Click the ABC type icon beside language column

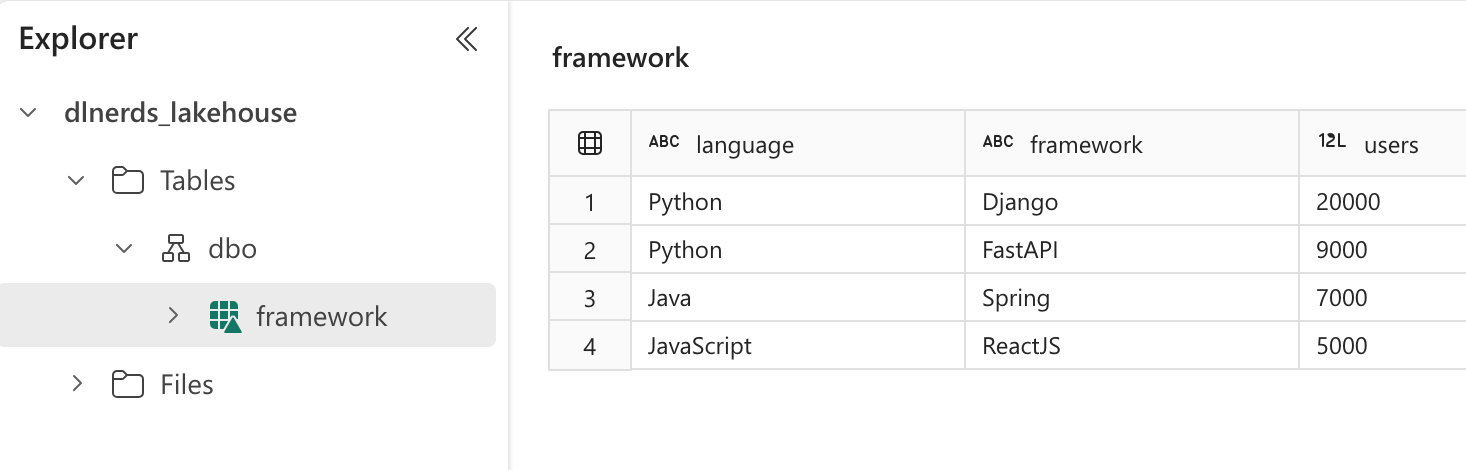tap(664, 142)
